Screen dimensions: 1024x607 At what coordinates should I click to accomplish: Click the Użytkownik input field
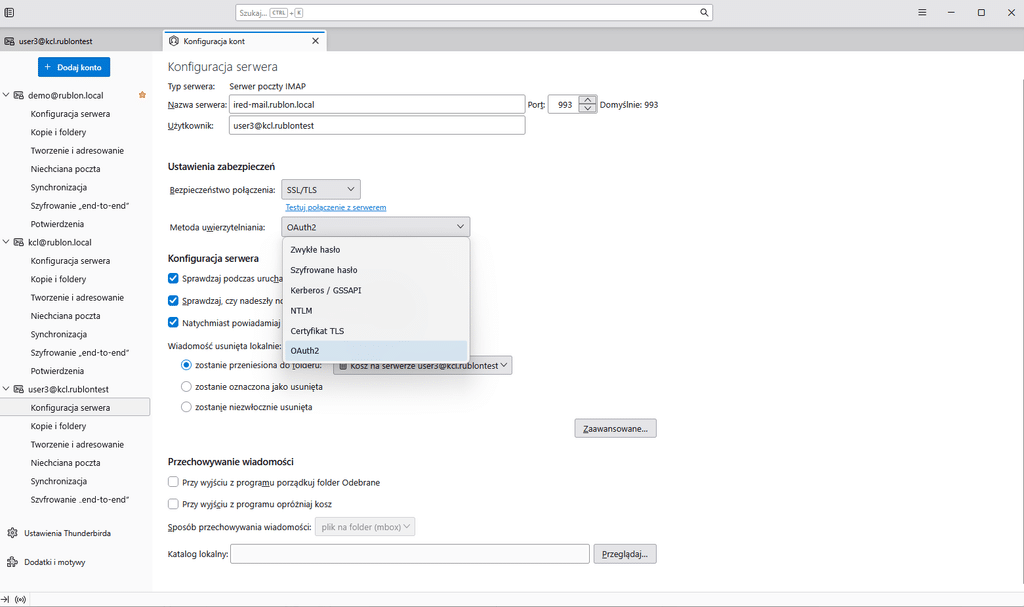377,125
